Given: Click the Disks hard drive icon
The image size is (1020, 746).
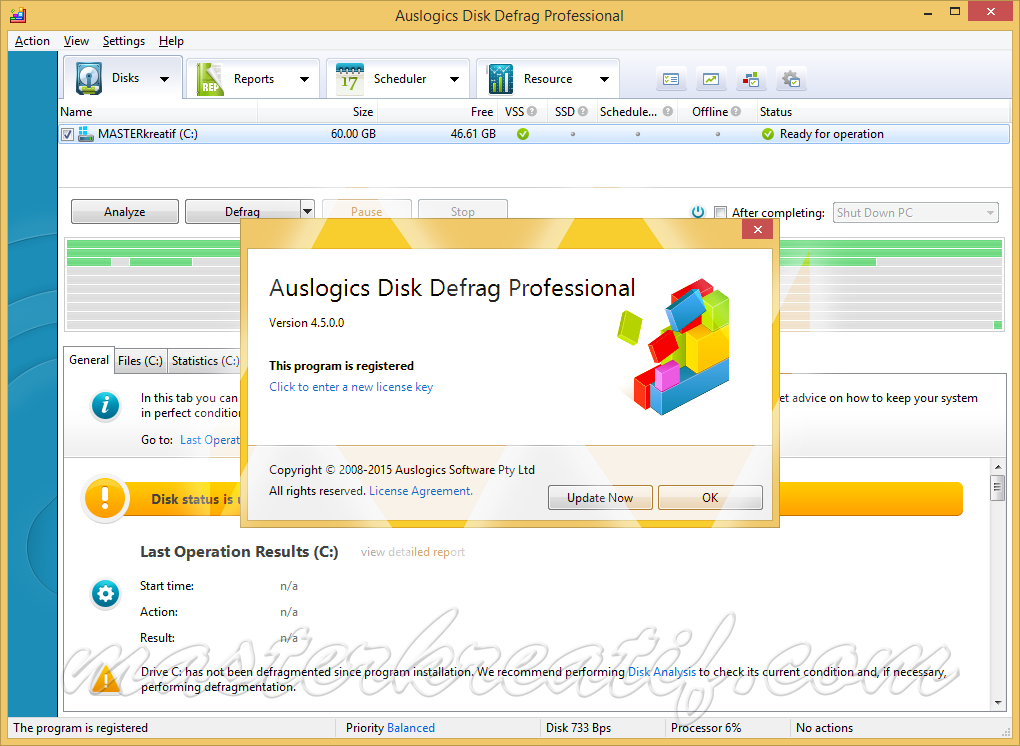Looking at the screenshot, I should [88, 79].
